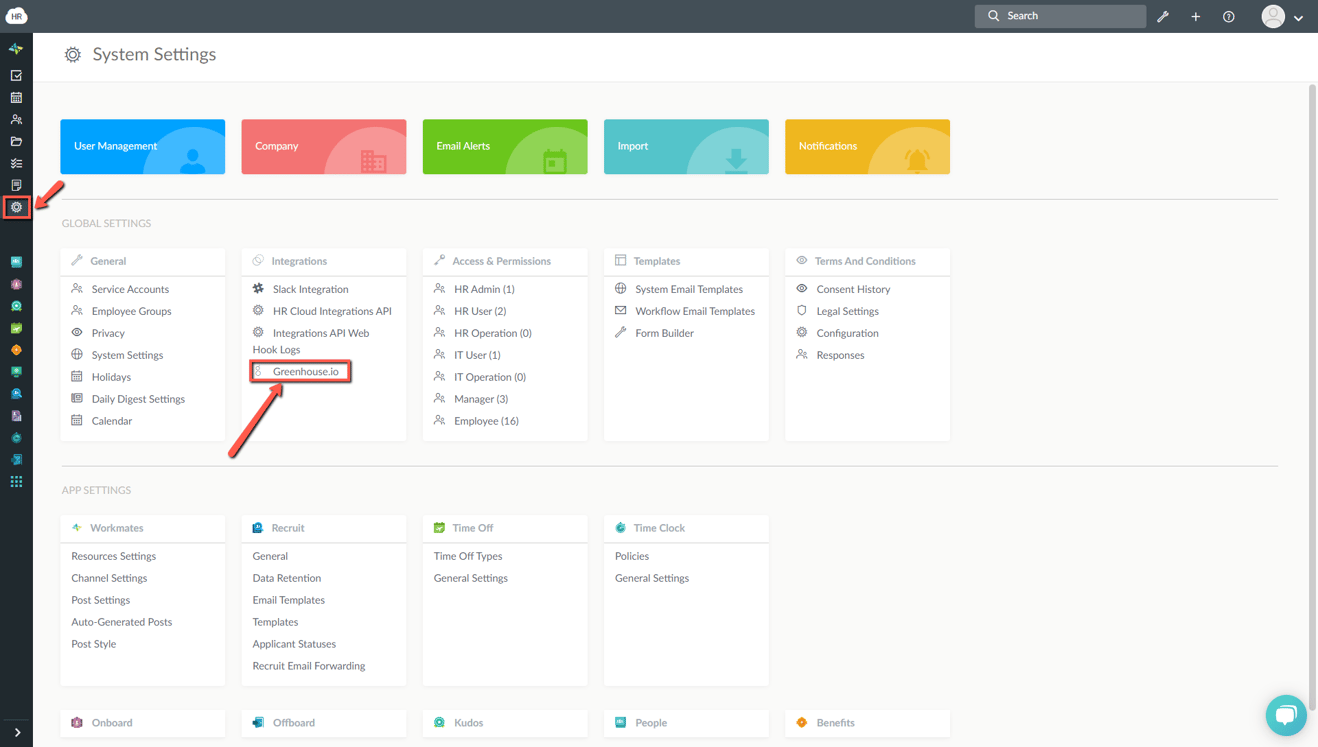Open the all apps grid icon in sidebar

(16, 482)
